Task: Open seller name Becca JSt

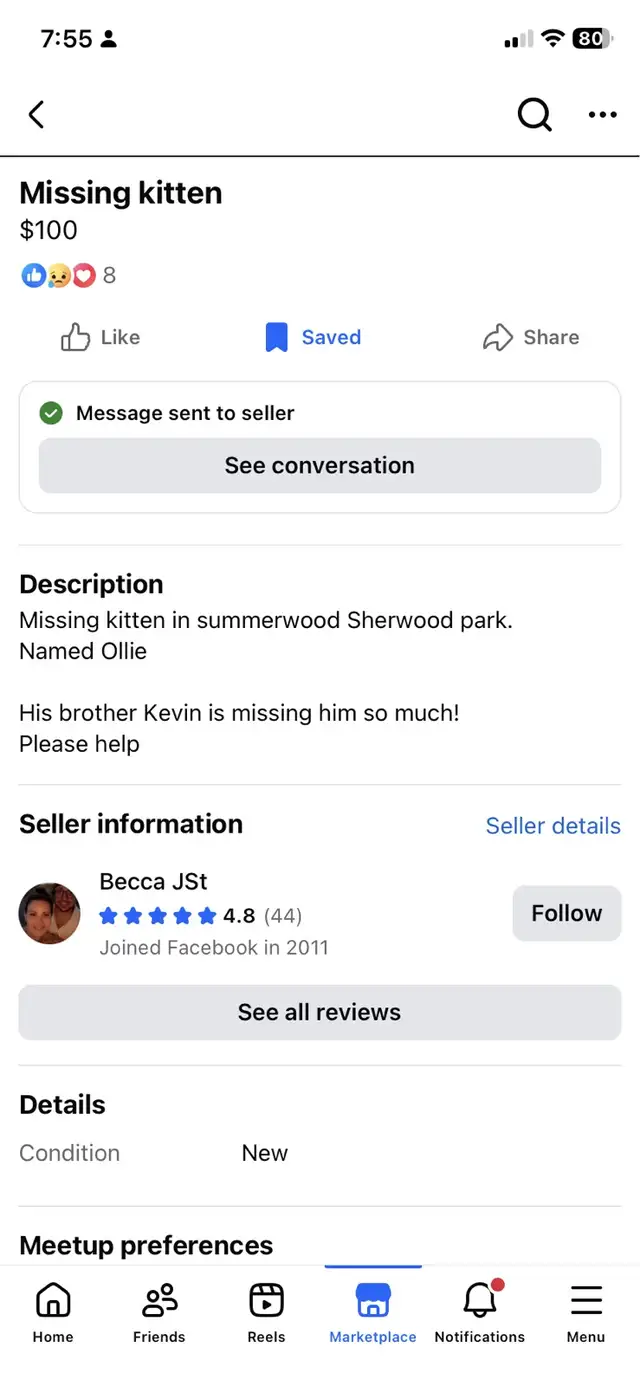Action: [x=153, y=882]
